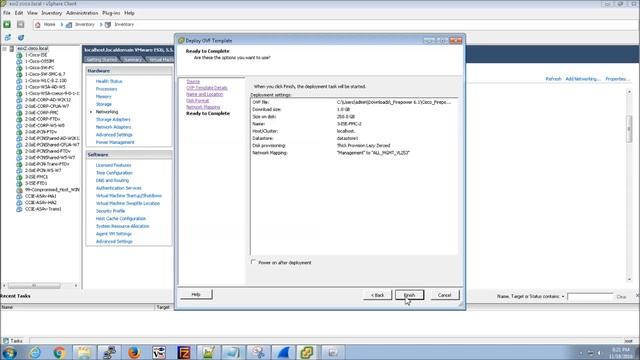
Task: Select the 99-Compromised_Host VM in tree
Action: pyautogui.click(x=52, y=190)
